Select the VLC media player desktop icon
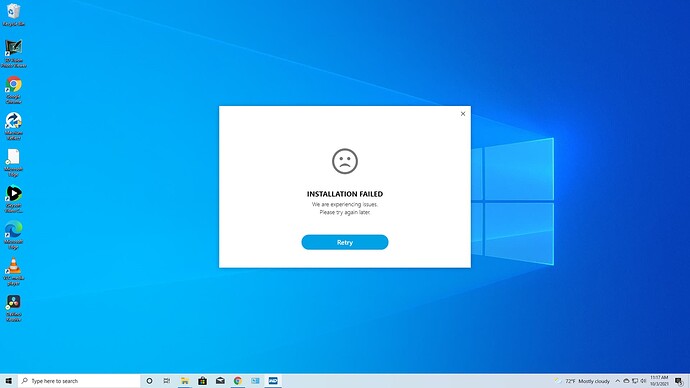The image size is (690, 388). (x=13, y=271)
